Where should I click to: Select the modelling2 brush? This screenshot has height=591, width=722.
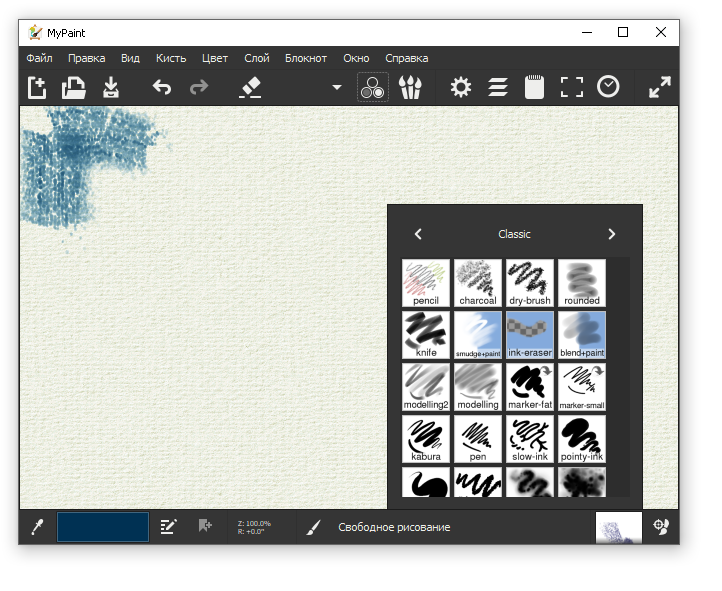(x=426, y=387)
